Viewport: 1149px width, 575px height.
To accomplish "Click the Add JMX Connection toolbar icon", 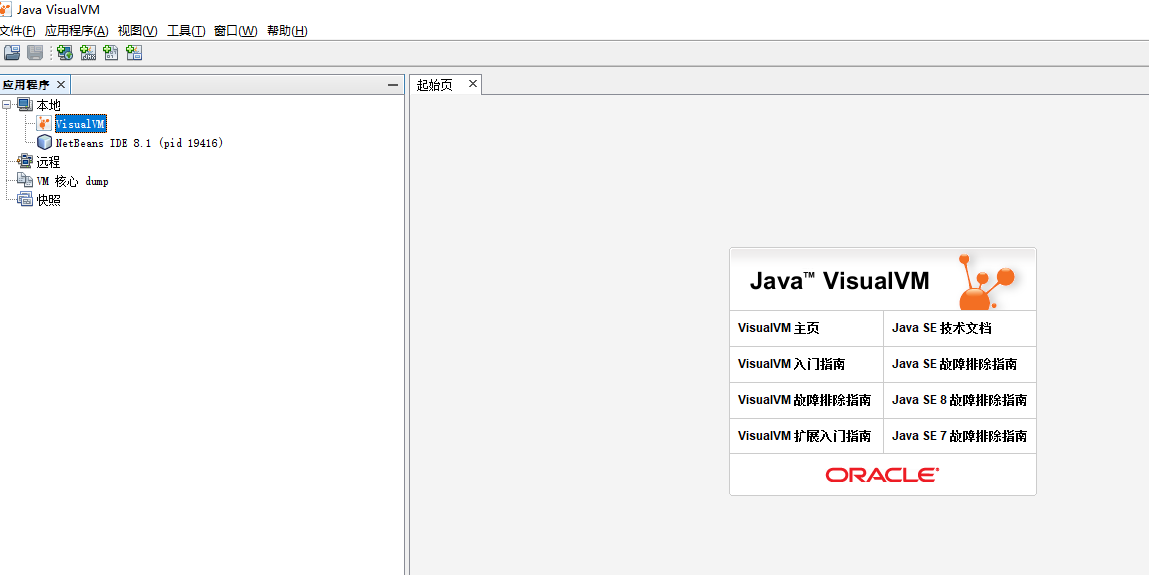I will click(x=88, y=53).
